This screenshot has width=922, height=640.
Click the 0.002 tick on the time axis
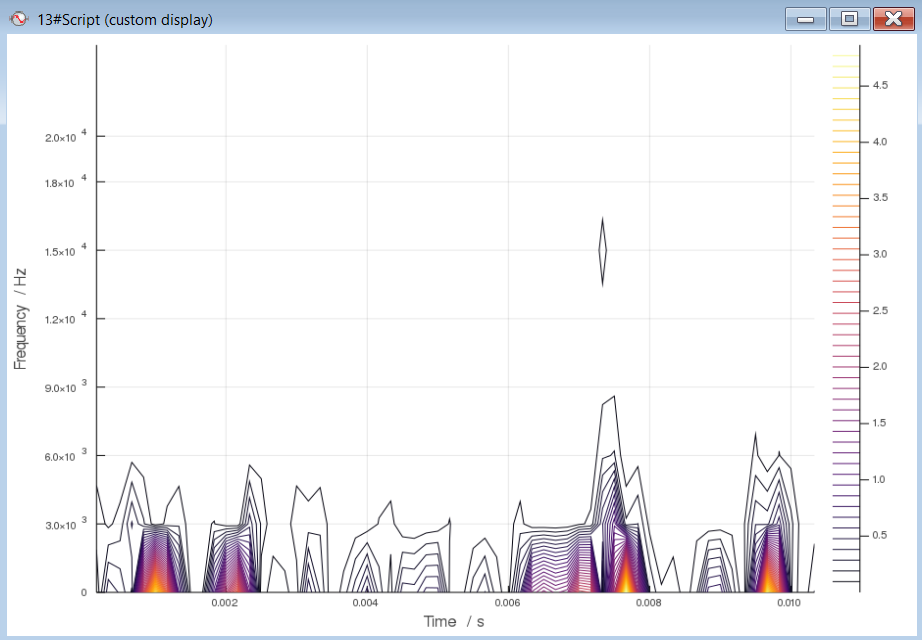pyautogui.click(x=223, y=604)
